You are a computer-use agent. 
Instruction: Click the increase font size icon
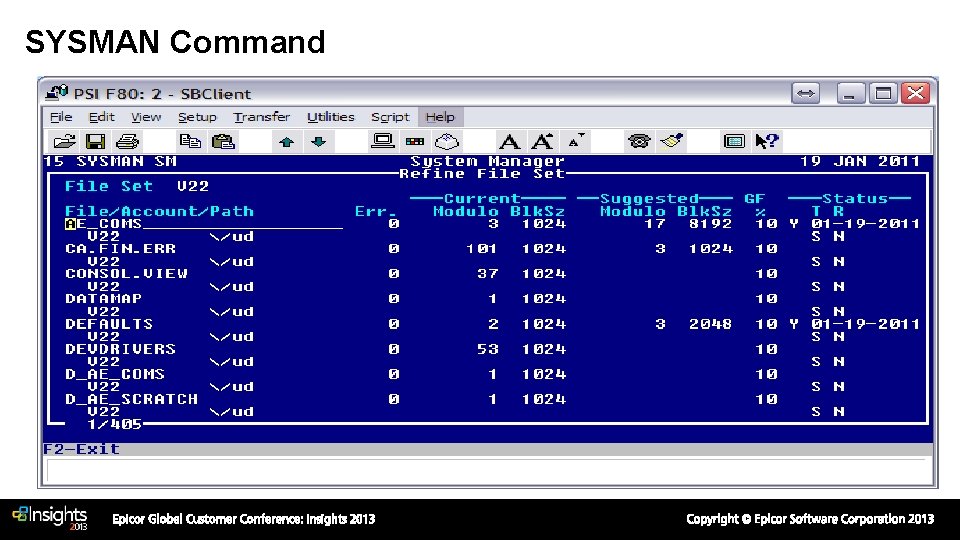[x=542, y=142]
